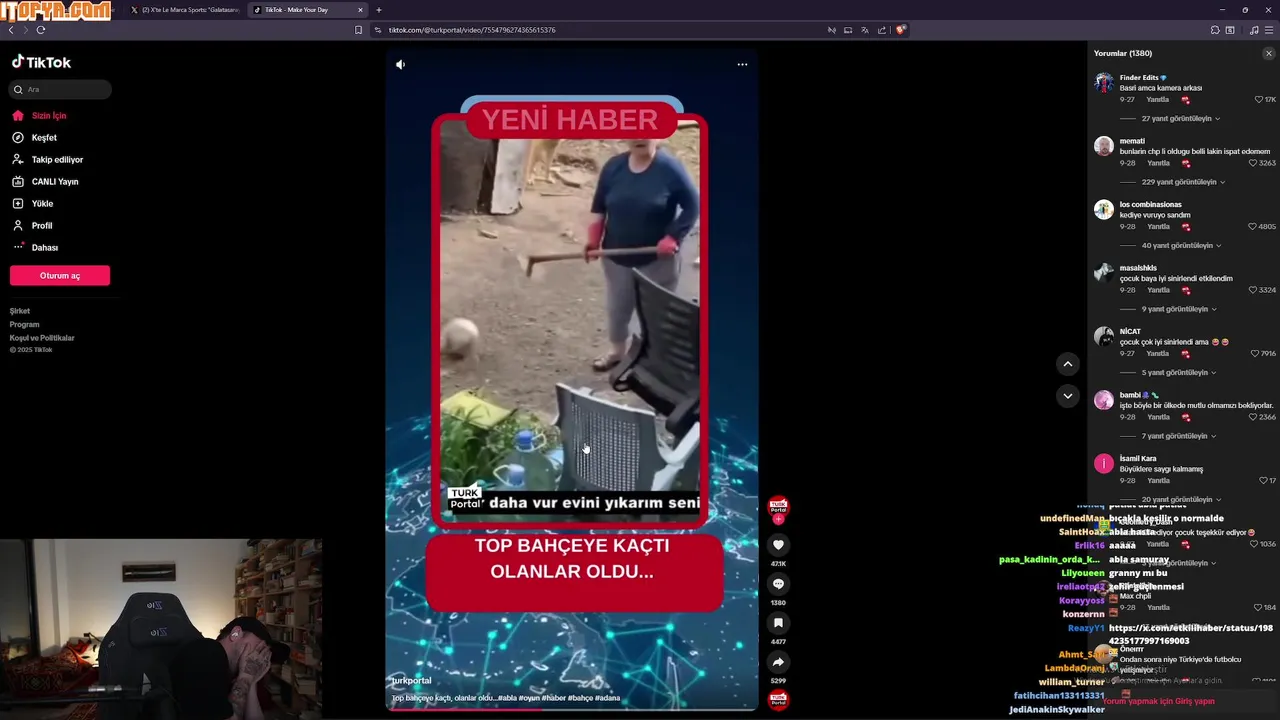Screen dimensions: 1280x720
Task: Click the video progress bar
Action: [572, 709]
